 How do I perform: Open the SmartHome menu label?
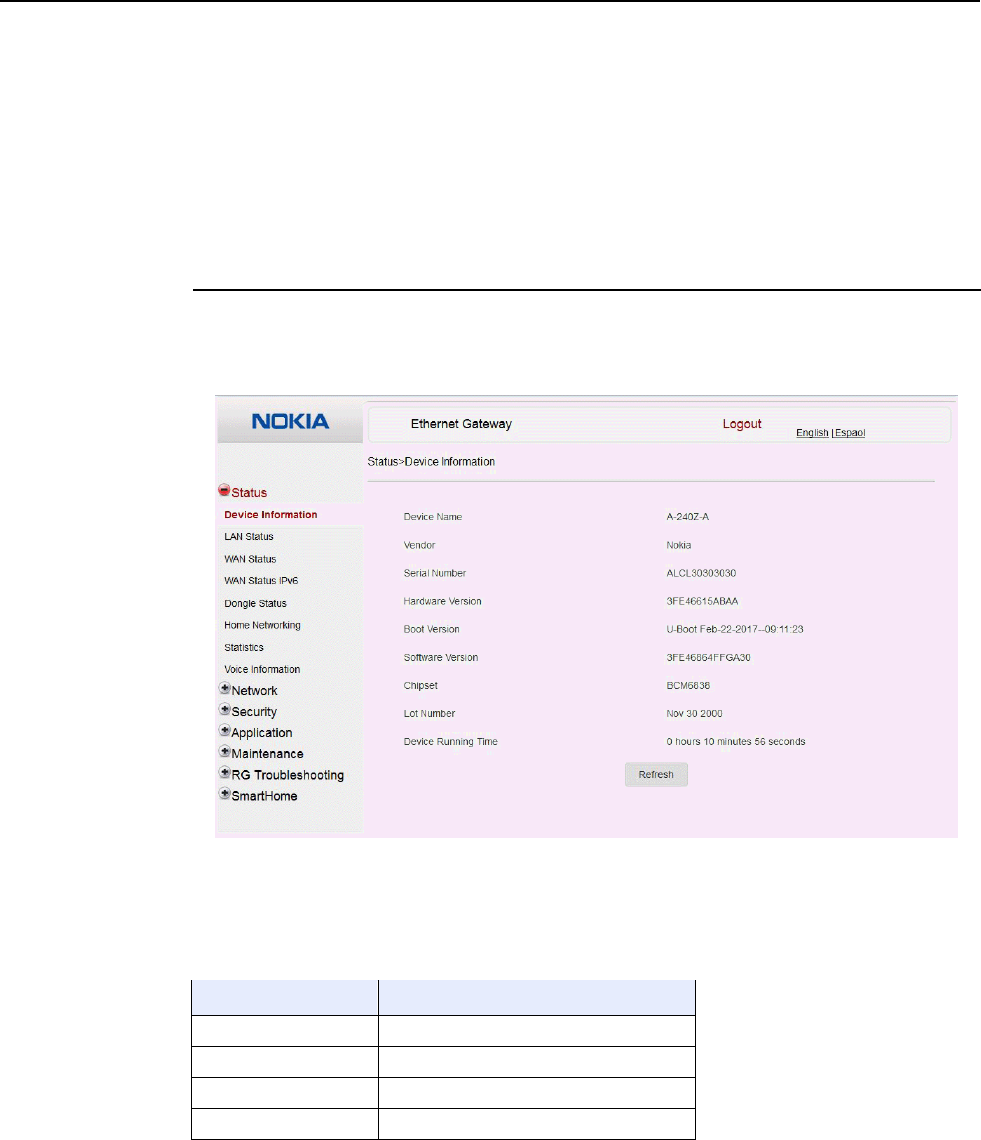(264, 796)
